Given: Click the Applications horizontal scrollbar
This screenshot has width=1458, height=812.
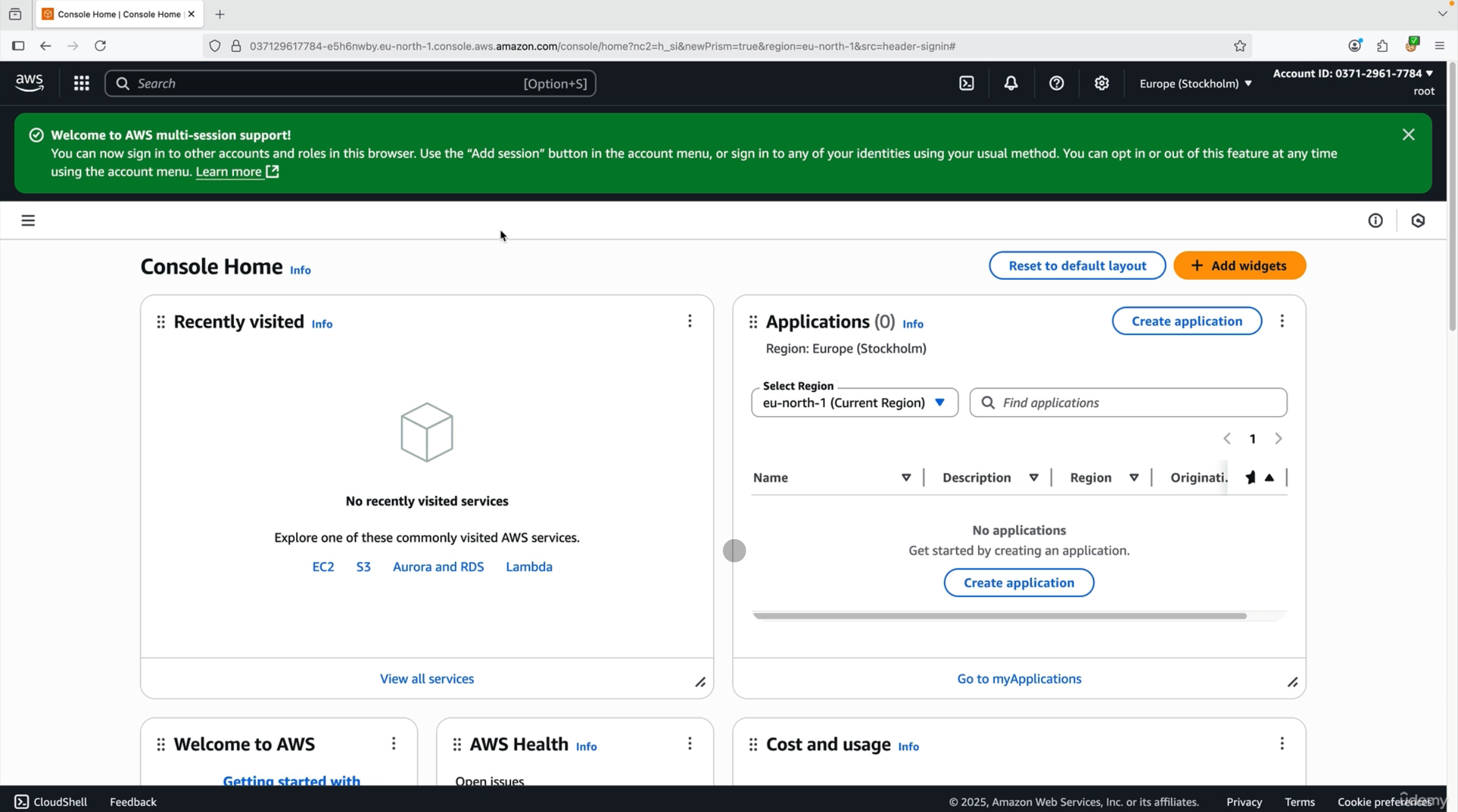Looking at the screenshot, I should click(x=999, y=615).
